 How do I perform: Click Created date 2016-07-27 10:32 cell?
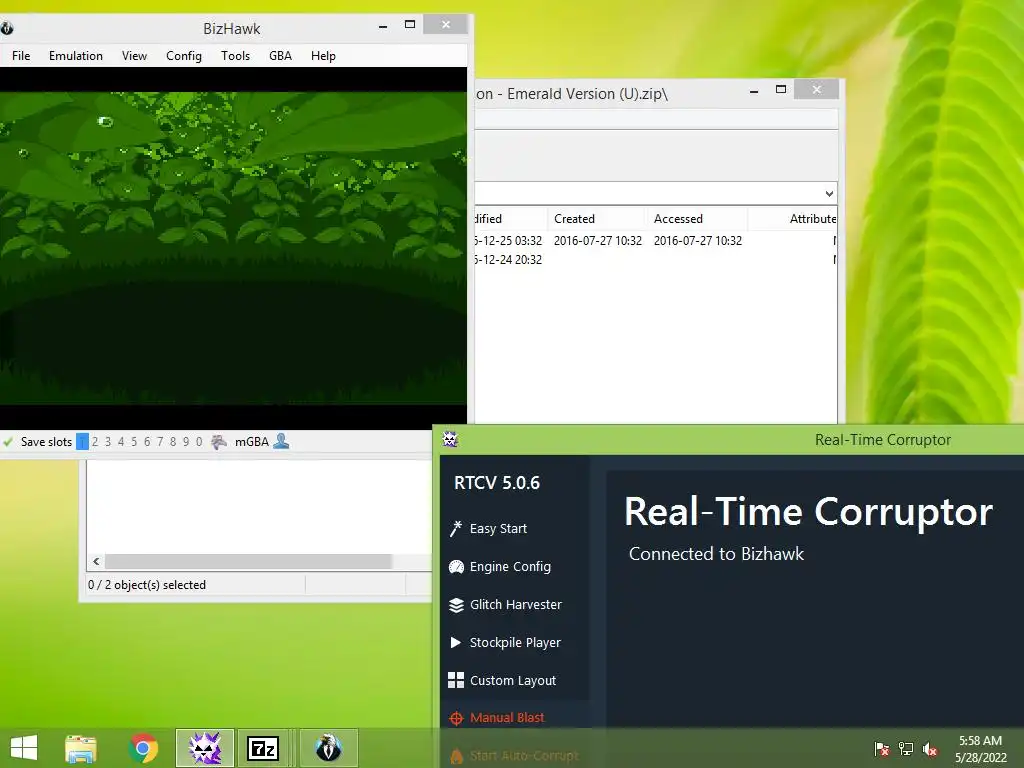[598, 240]
